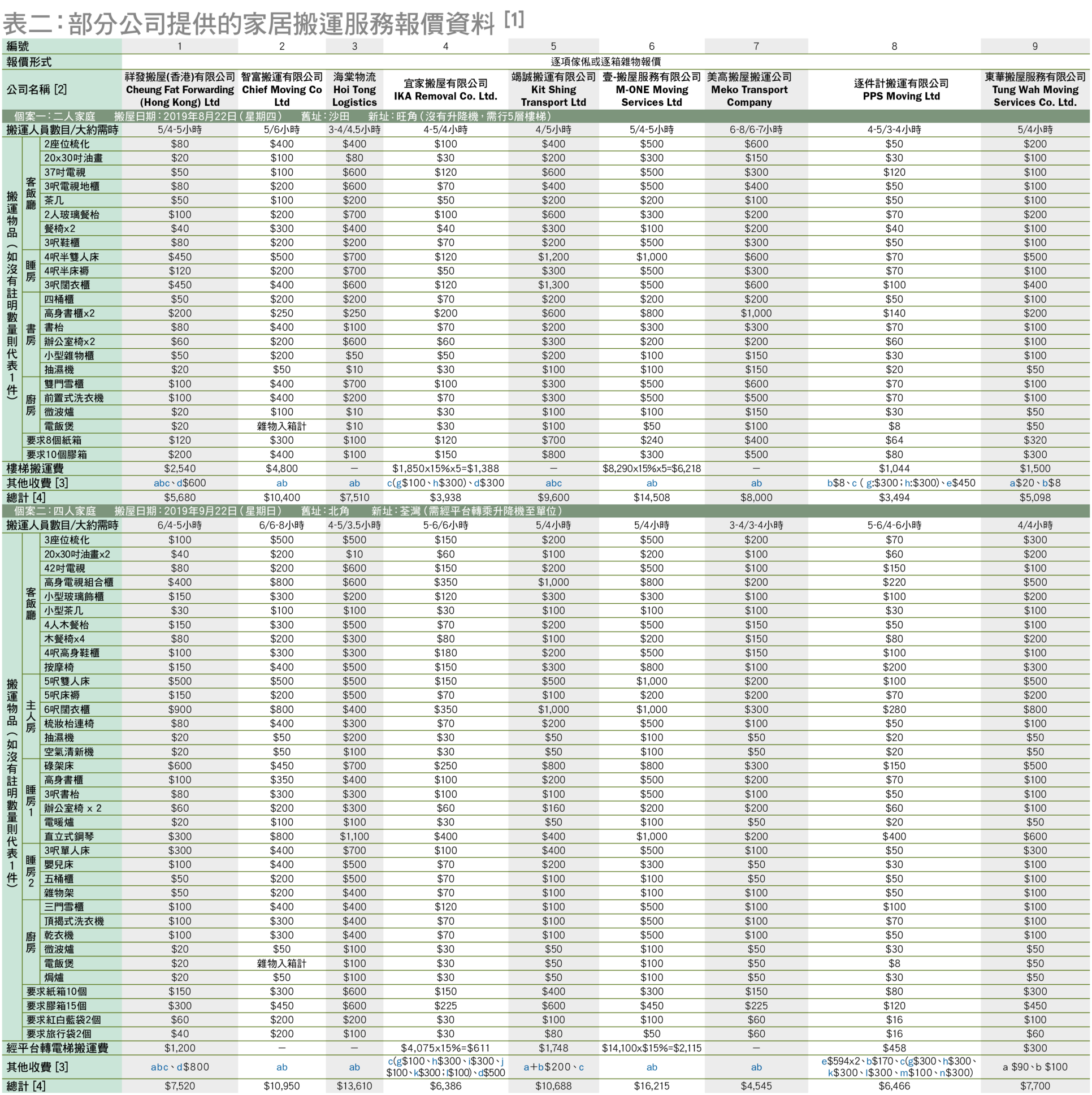Click the 4人木餐枱 row label
The image size is (1092, 1095).
pos(66,625)
